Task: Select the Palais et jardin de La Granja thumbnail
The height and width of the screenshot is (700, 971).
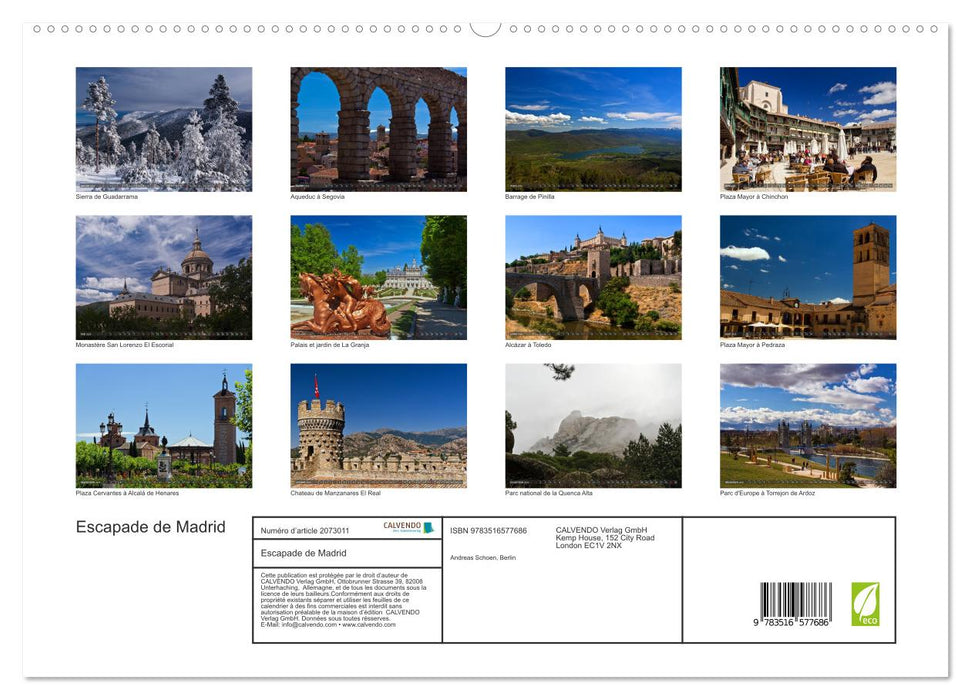Action: 378,276
